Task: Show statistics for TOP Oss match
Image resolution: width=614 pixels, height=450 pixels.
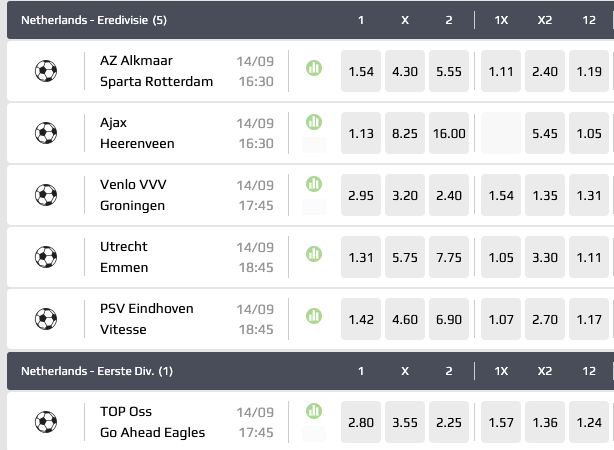Action: 313,410
